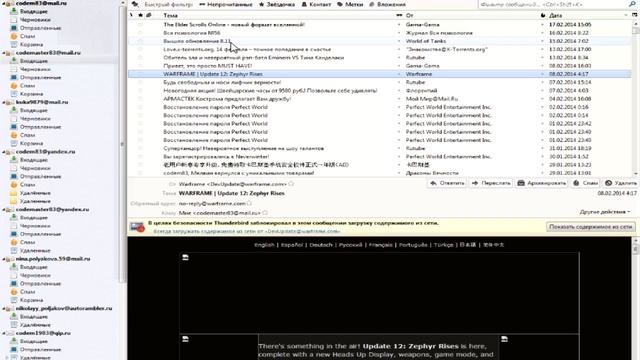Collapse the nikolayy_poljakov@autorambler.ru account
This screenshot has height=360, width=640.
click(4, 309)
